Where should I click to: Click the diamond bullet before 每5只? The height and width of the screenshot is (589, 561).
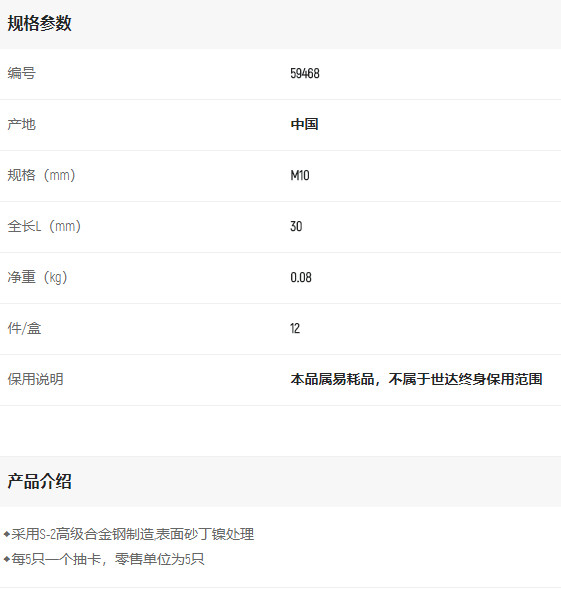tap(6, 559)
